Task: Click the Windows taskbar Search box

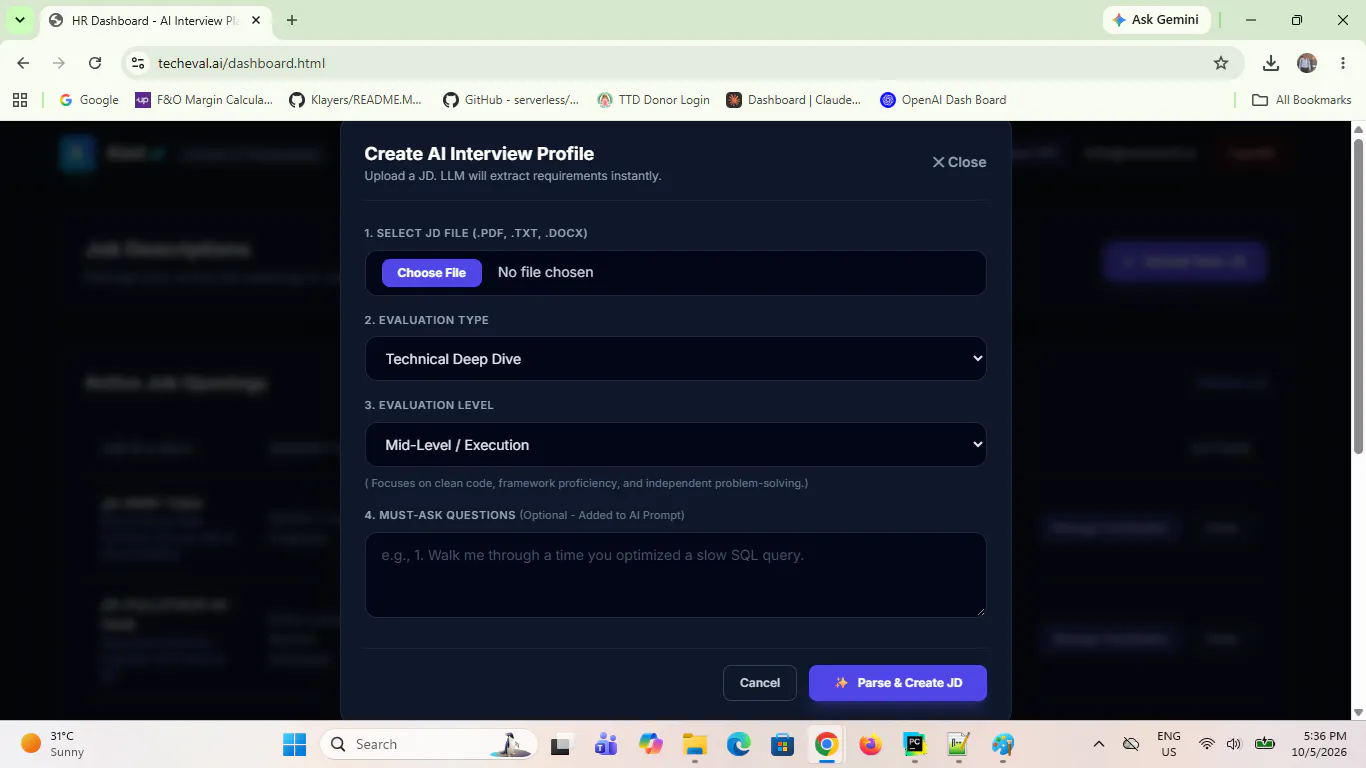Action: [429, 744]
